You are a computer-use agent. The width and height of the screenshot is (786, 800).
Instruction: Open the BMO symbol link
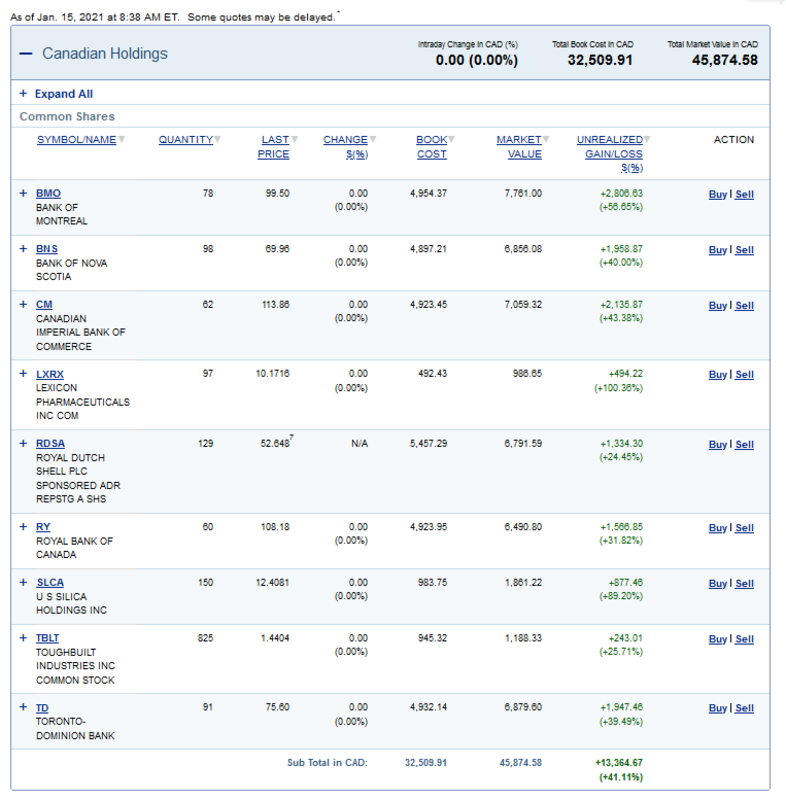[48, 193]
